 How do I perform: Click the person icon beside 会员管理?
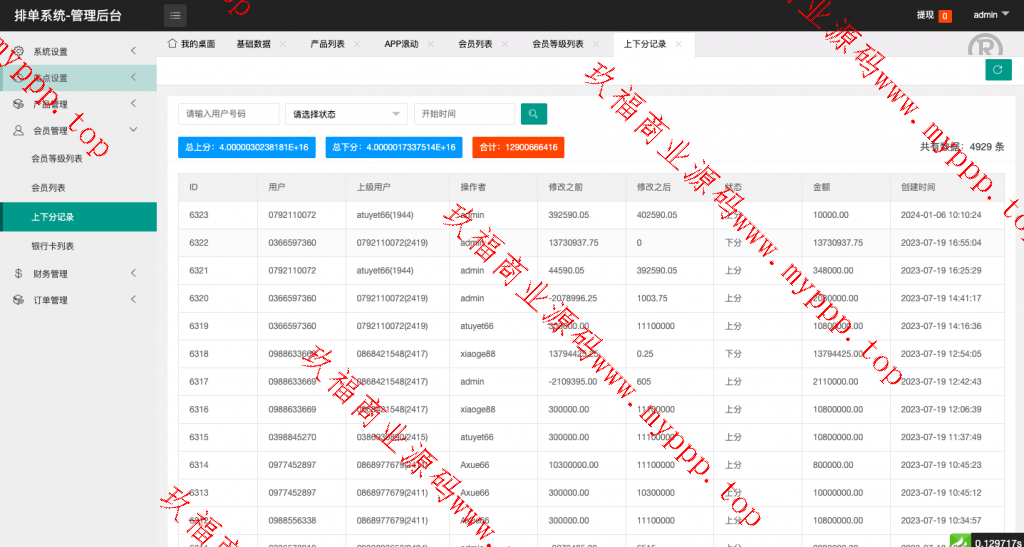point(18,130)
